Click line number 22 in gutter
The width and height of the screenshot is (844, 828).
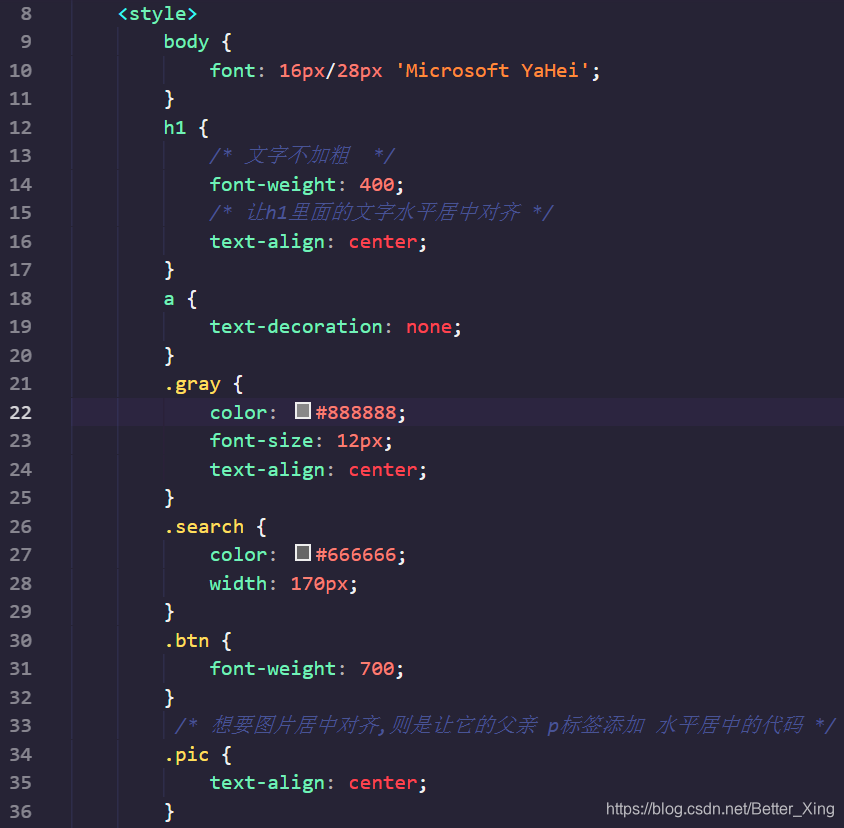(x=21, y=412)
